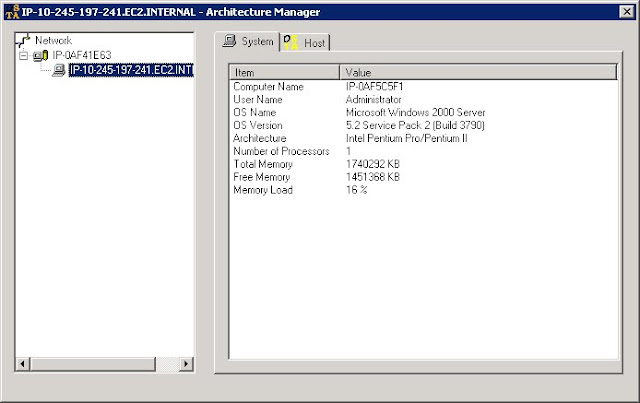Select the Architecture row label
The height and width of the screenshot is (403, 640).
(260, 138)
